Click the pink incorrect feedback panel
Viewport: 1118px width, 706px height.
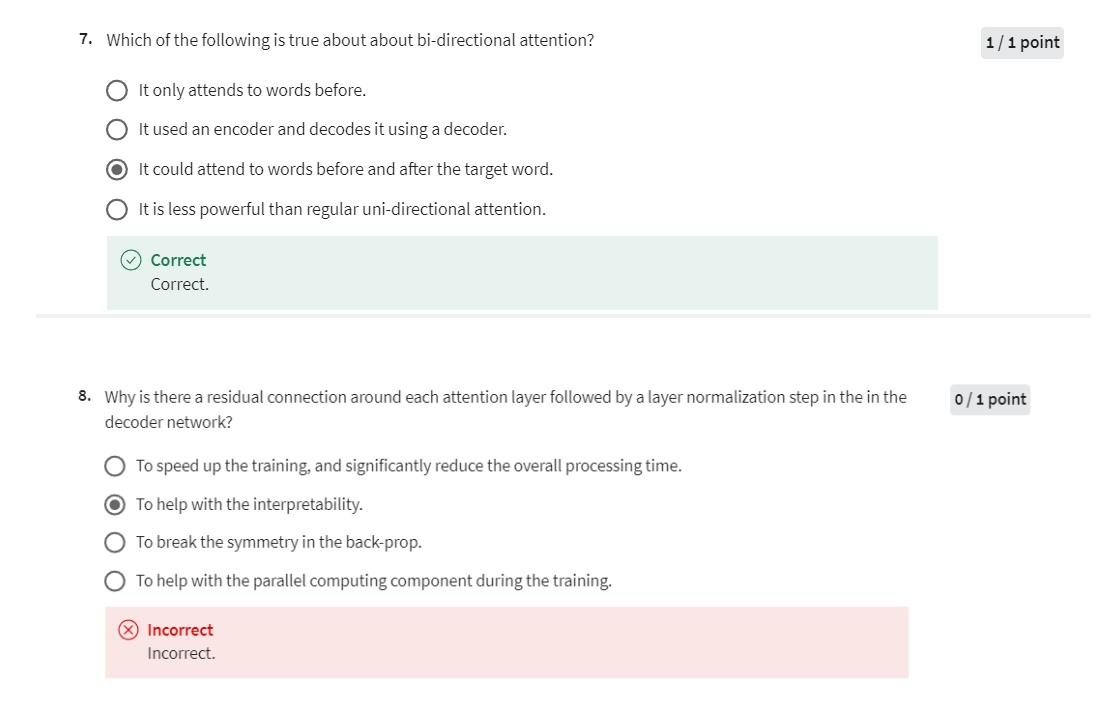(x=507, y=643)
